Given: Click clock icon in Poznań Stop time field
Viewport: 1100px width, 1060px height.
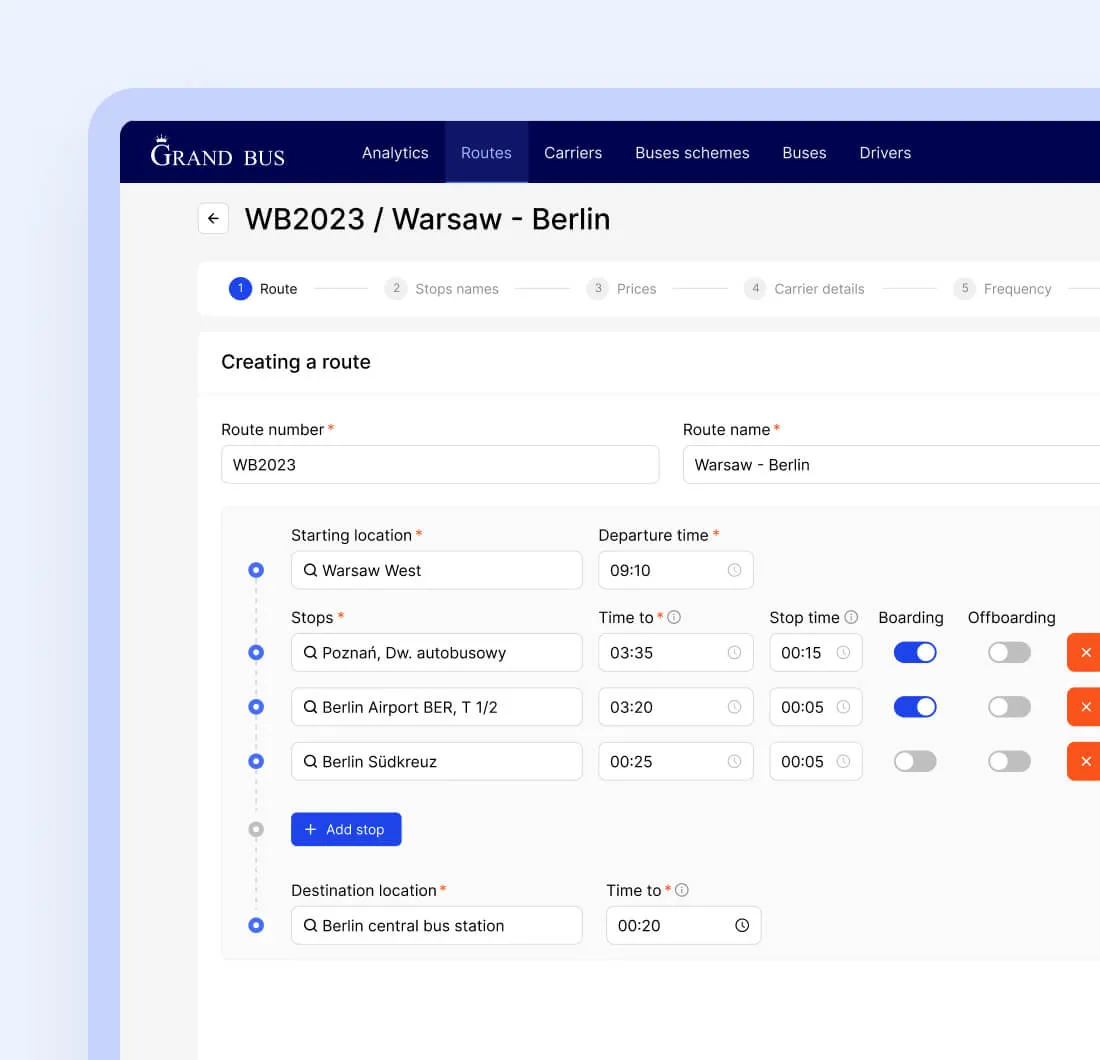Looking at the screenshot, I should pos(843,652).
